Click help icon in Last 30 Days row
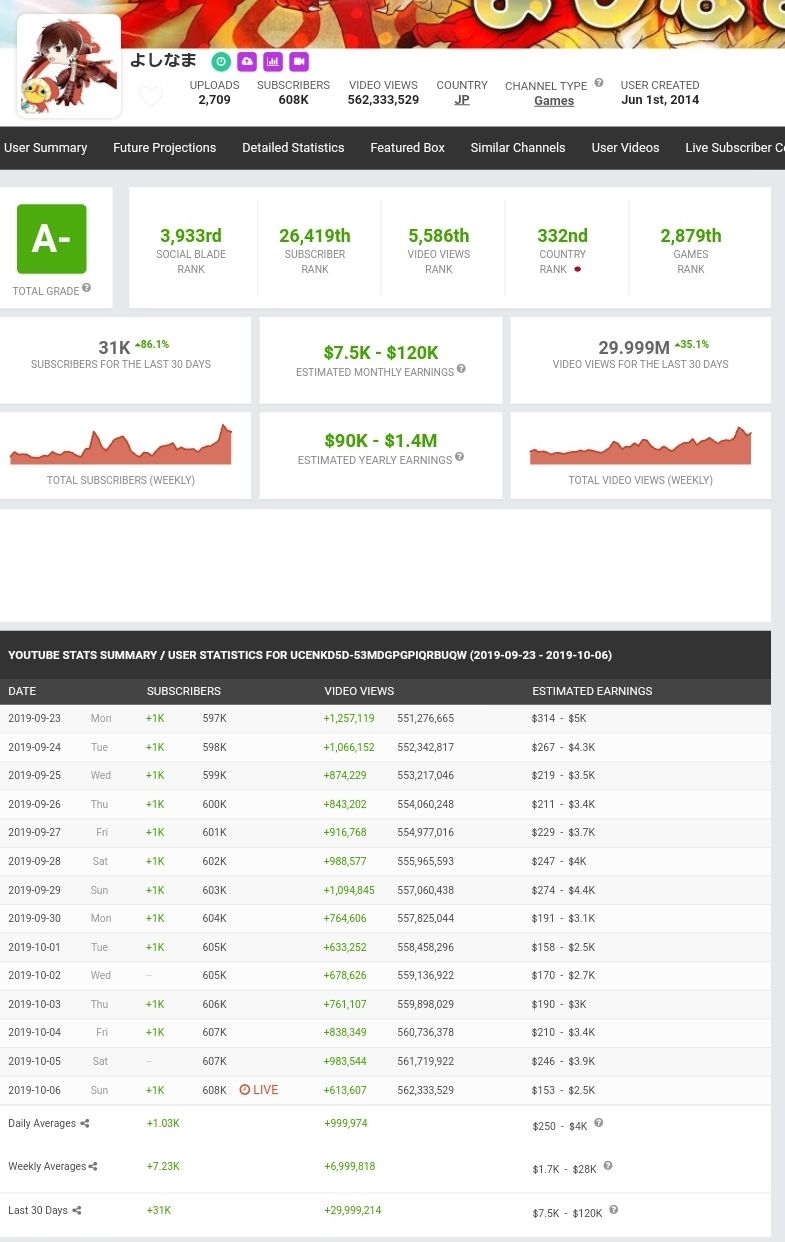This screenshot has width=785, height=1242. pyautogui.click(x=613, y=1210)
